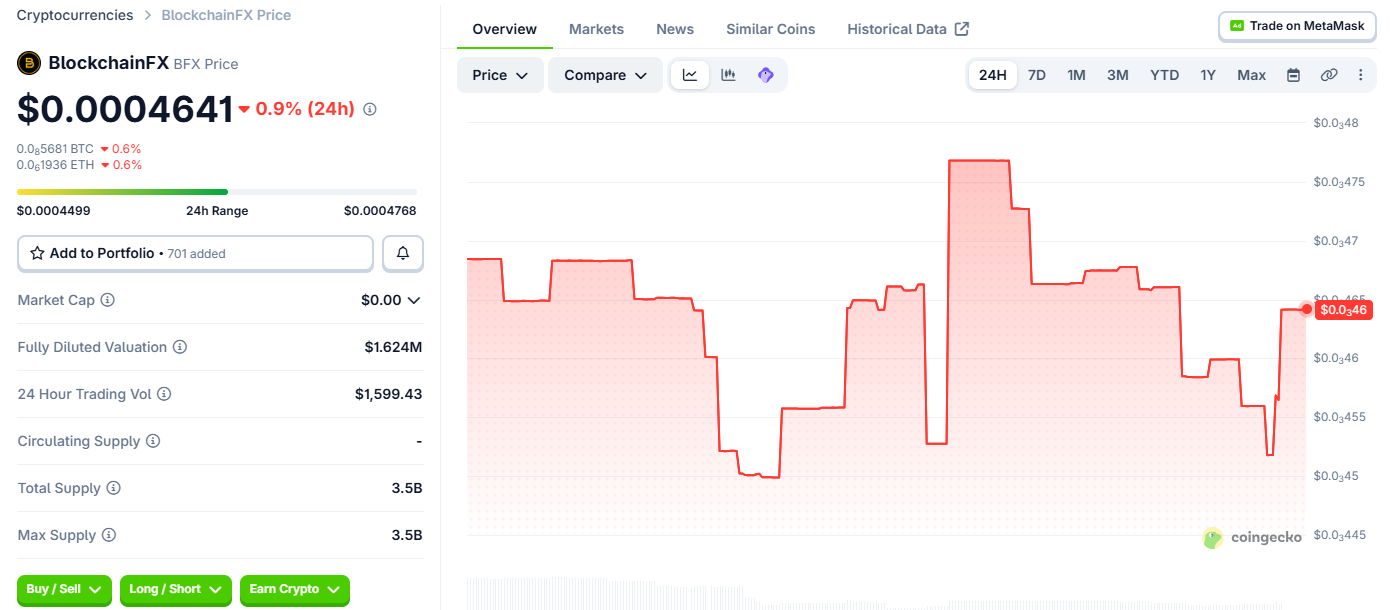Viewport: 1390px width, 610px height.
Task: Click external link icon beside Historical Data
Action: pyautogui.click(x=962, y=29)
